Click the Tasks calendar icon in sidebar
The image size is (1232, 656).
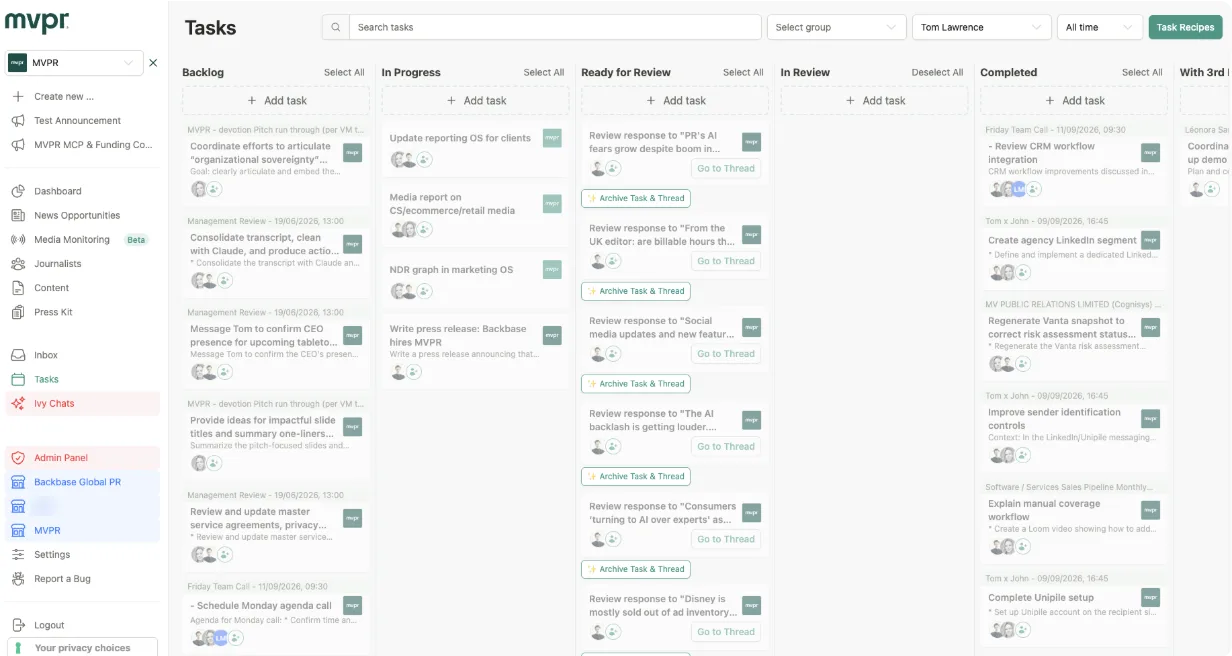click(17, 379)
